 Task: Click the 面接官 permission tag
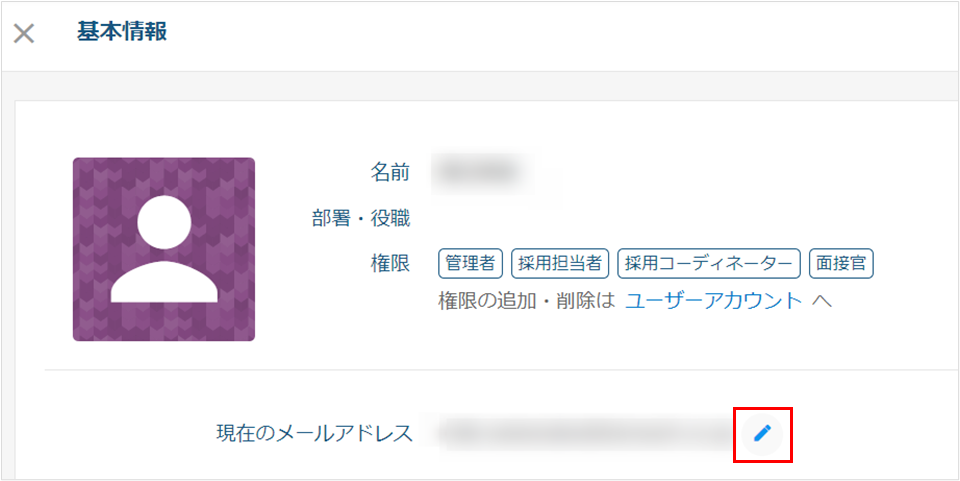click(841, 264)
